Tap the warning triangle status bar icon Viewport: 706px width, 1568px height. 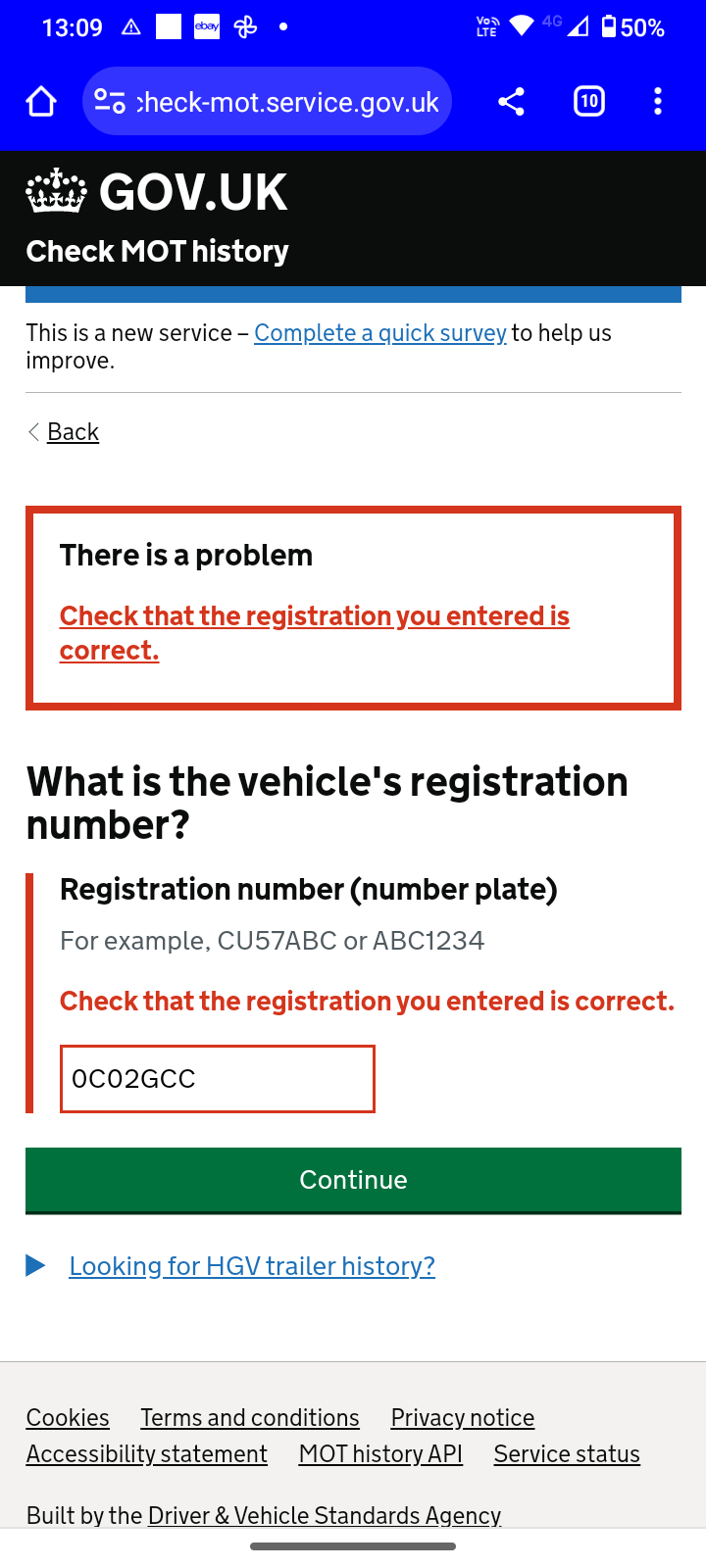pyautogui.click(x=131, y=27)
